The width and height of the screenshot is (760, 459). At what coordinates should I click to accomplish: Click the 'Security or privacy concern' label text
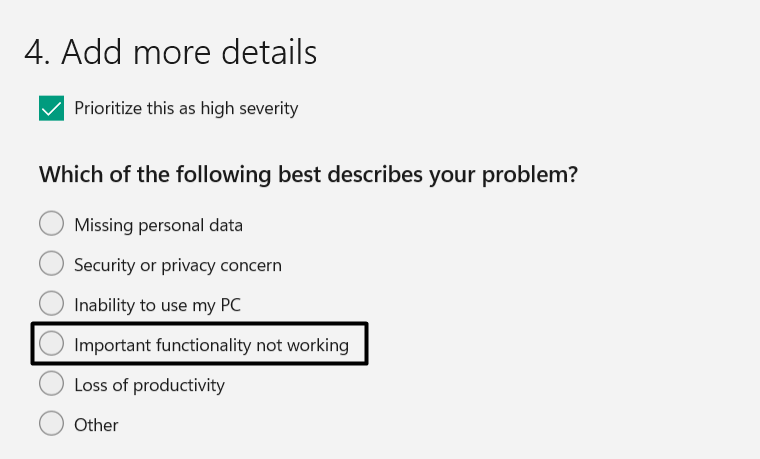click(x=178, y=265)
